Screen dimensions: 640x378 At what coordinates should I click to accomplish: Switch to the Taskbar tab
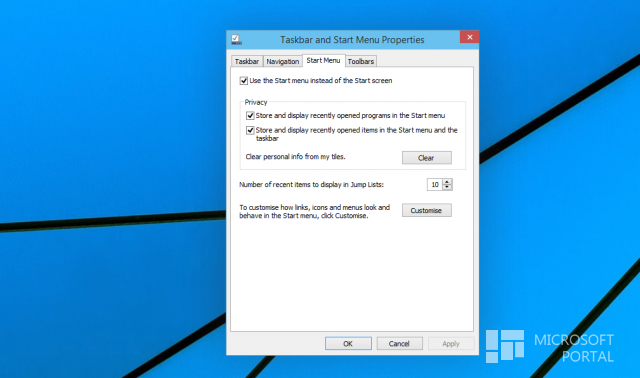pos(247,61)
